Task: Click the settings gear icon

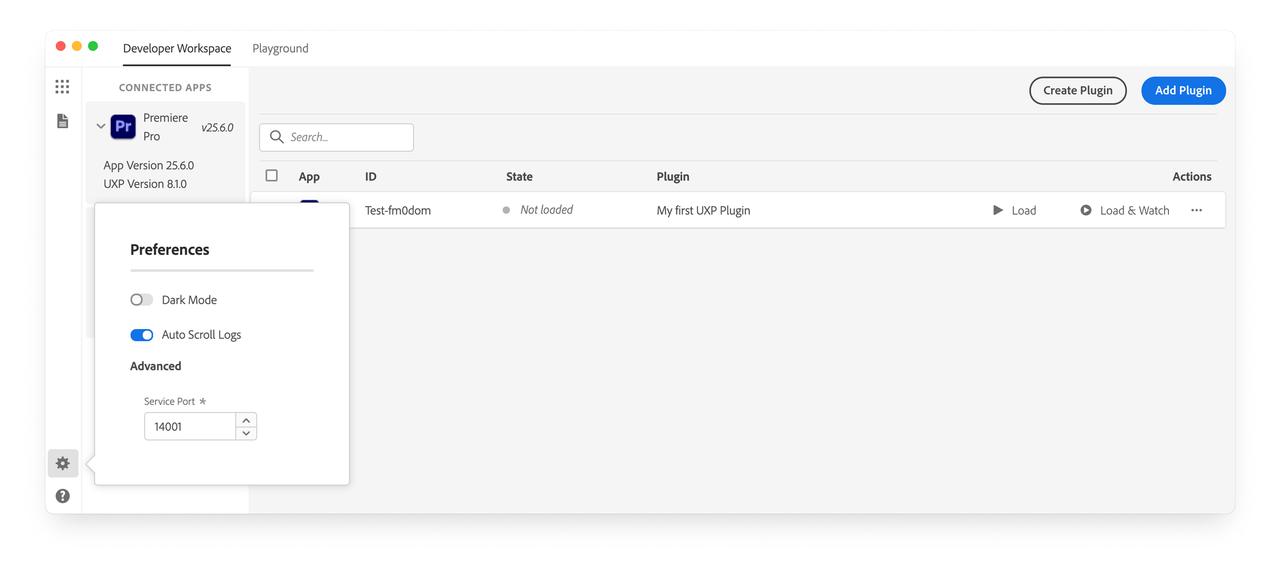Action: point(63,463)
